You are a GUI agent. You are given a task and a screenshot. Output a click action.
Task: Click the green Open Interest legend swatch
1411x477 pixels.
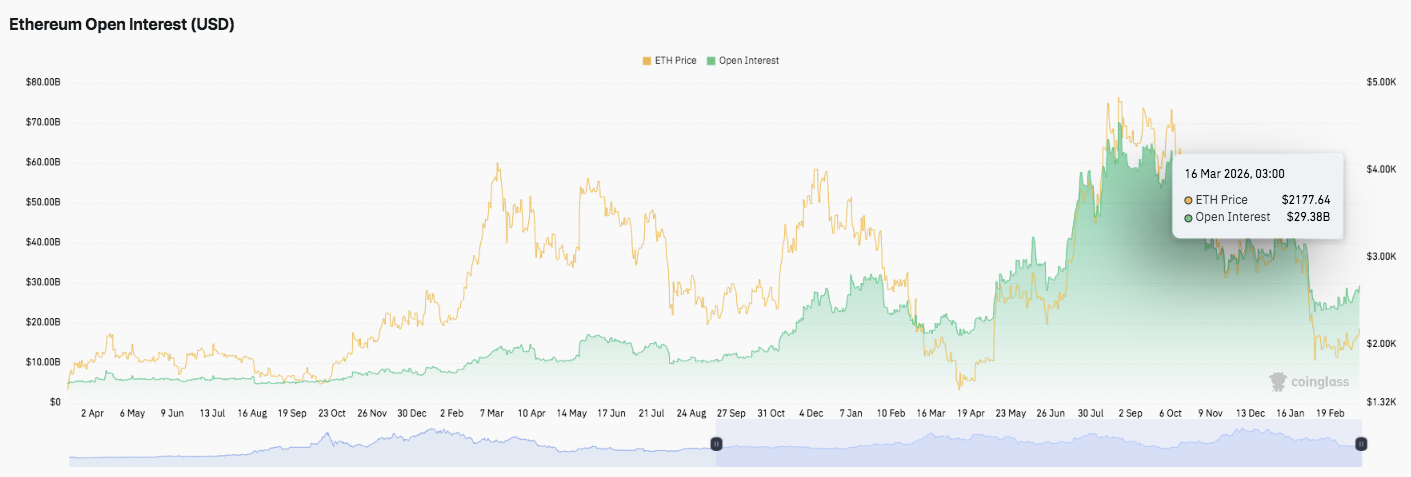tap(711, 61)
